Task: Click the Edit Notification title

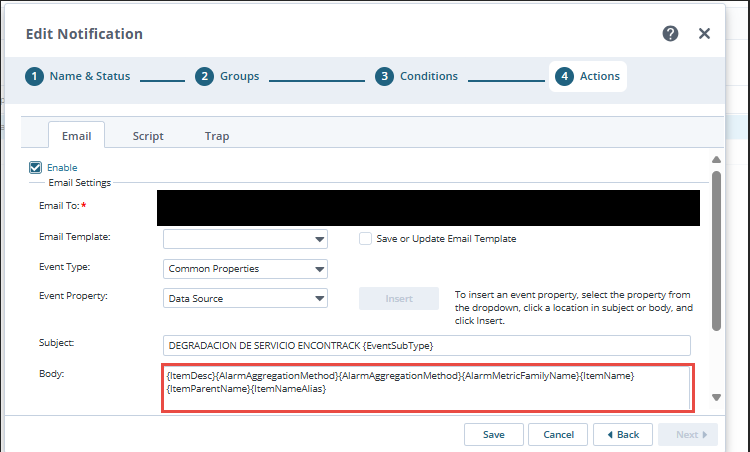Action: click(84, 34)
